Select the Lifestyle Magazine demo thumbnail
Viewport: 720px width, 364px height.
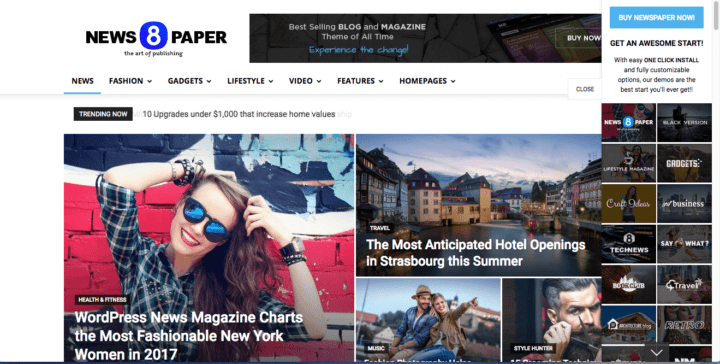[629, 163]
